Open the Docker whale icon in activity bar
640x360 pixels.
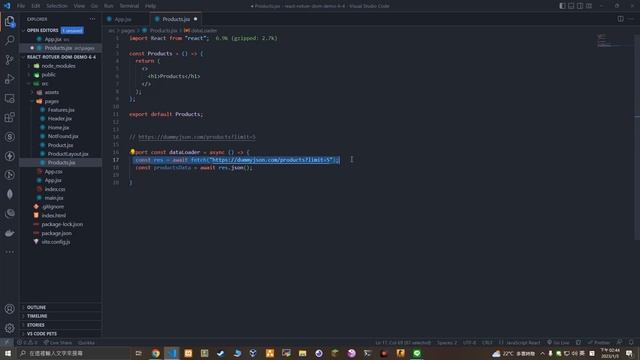point(9,233)
